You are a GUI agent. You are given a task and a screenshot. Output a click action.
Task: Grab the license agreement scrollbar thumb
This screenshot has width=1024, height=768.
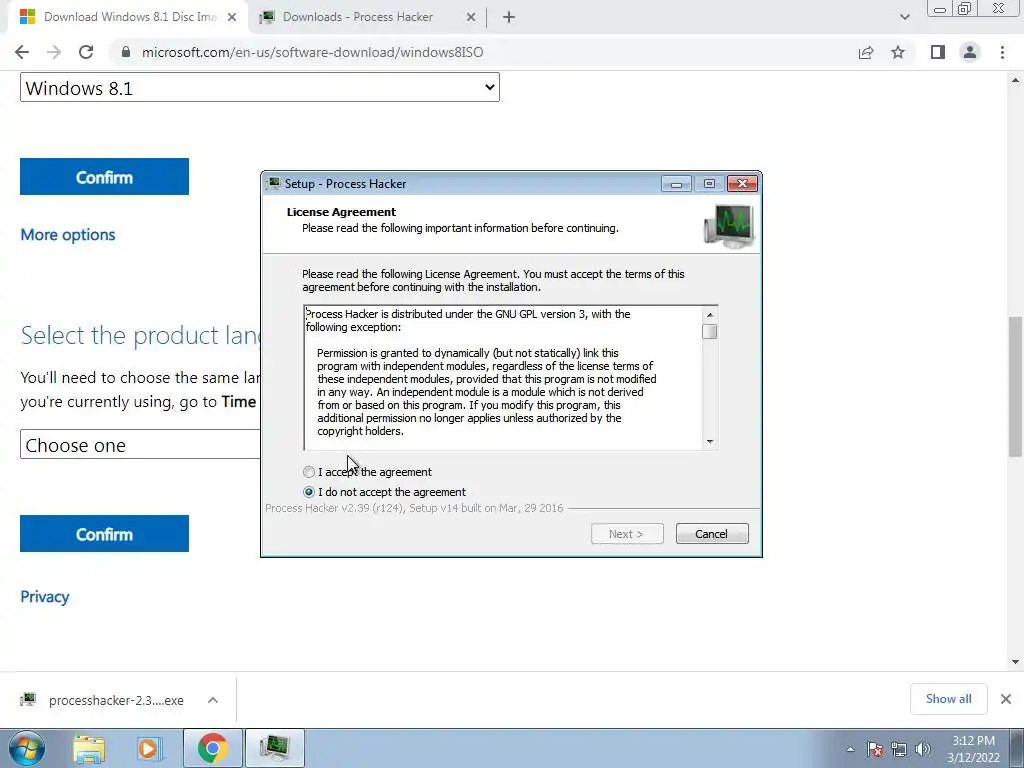pos(710,332)
